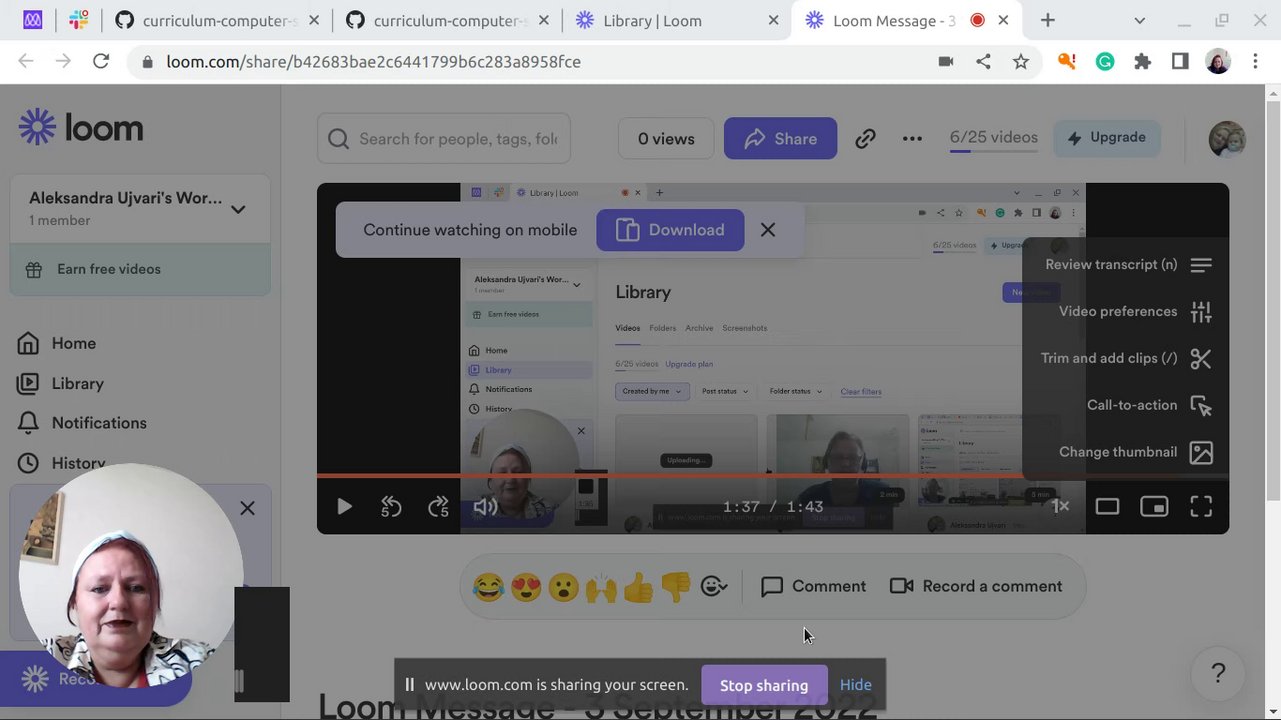Open Review transcript panel
Image resolution: width=1281 pixels, height=720 pixels.
pos(1128,265)
